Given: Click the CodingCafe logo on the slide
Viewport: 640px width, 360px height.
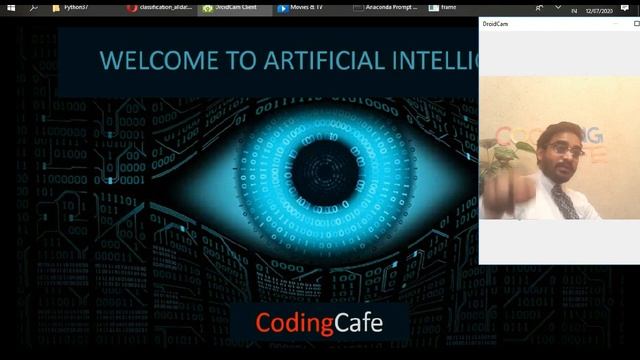Looking at the screenshot, I should click(x=319, y=322).
